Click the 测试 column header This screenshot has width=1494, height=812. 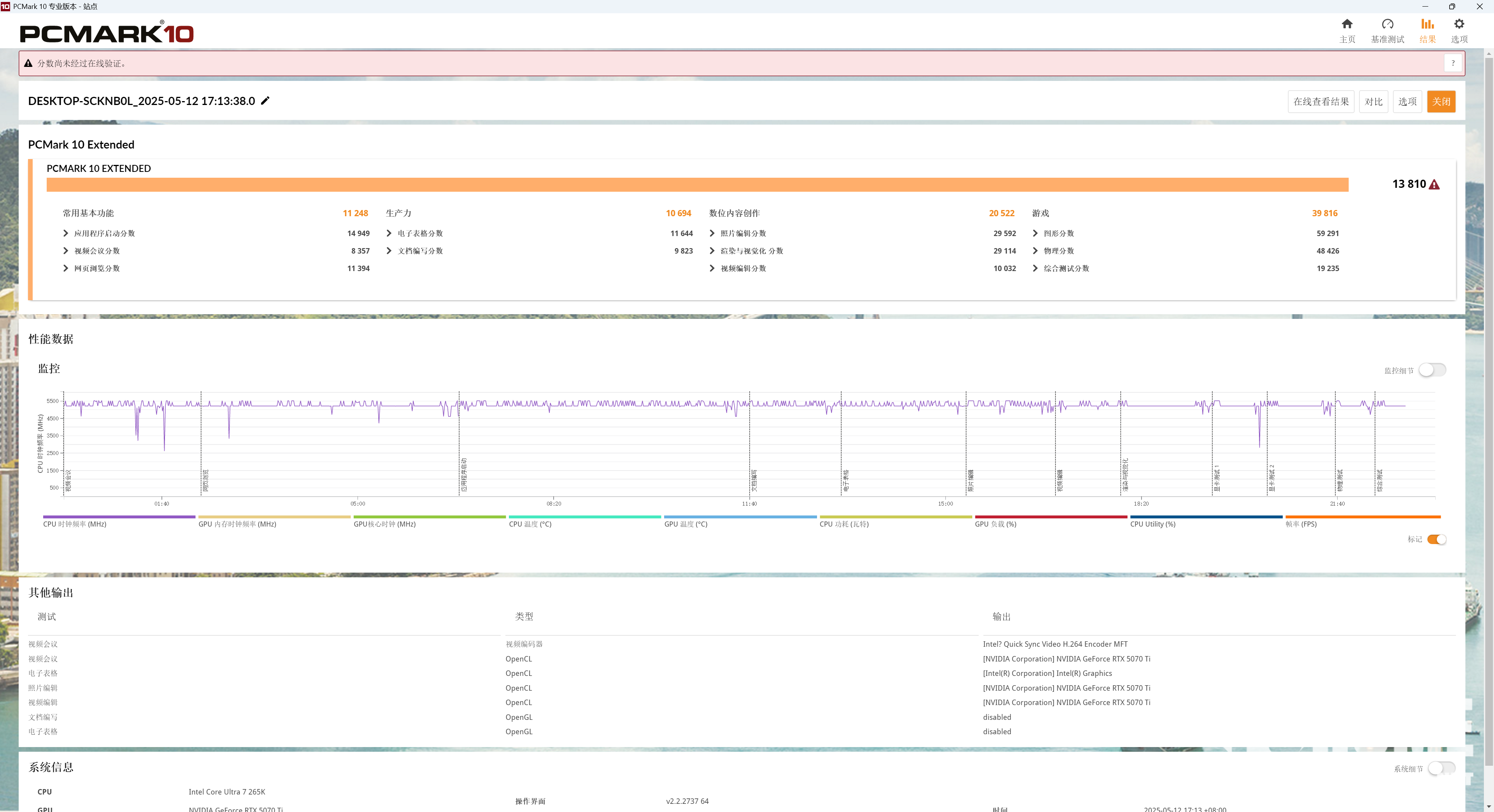[47, 617]
